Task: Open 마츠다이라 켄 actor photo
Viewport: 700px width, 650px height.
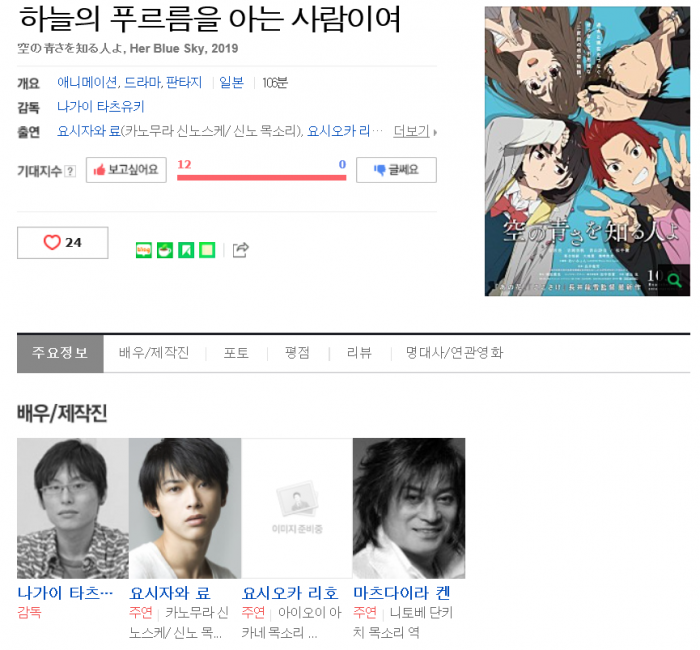Action: click(x=408, y=508)
